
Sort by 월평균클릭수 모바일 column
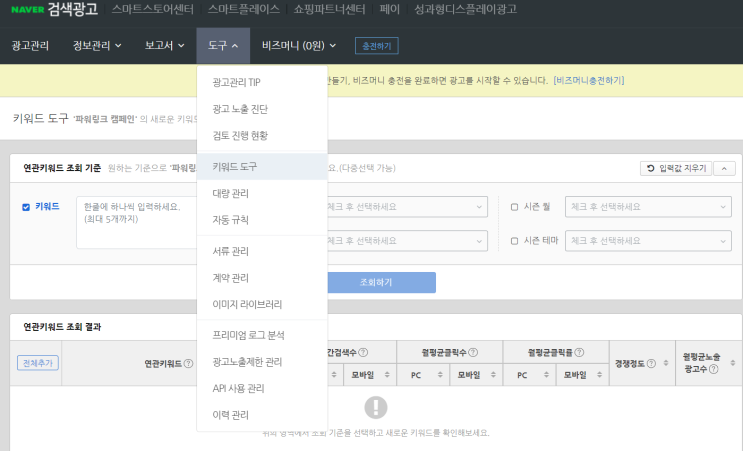(x=493, y=375)
